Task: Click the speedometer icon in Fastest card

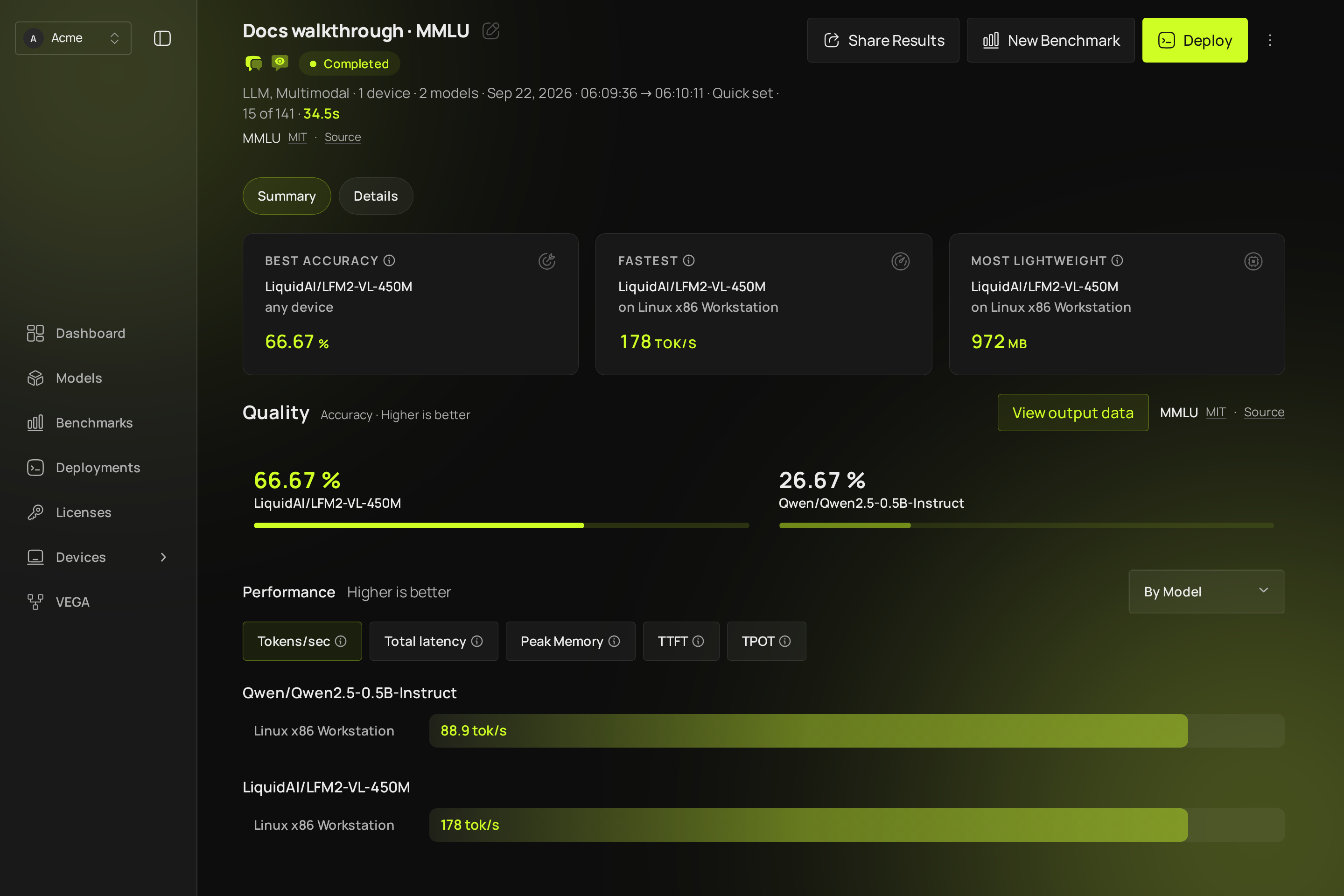Action: tap(901, 261)
